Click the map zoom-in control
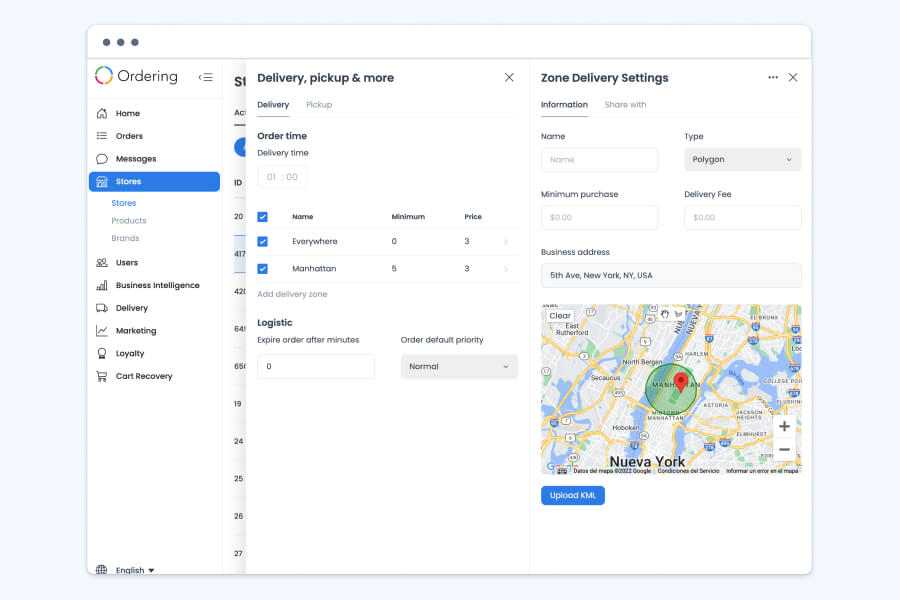The height and width of the screenshot is (600, 900). 784,425
